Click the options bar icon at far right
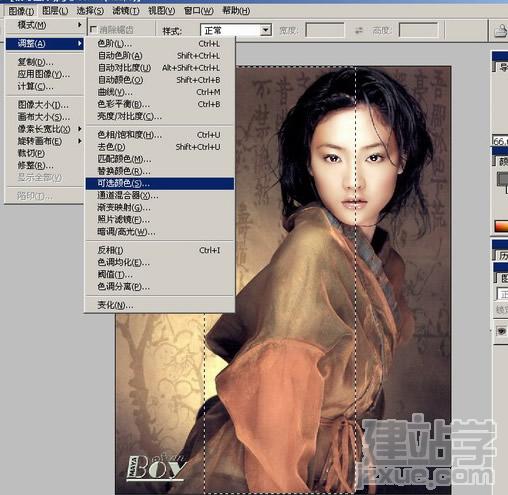 coord(501,31)
